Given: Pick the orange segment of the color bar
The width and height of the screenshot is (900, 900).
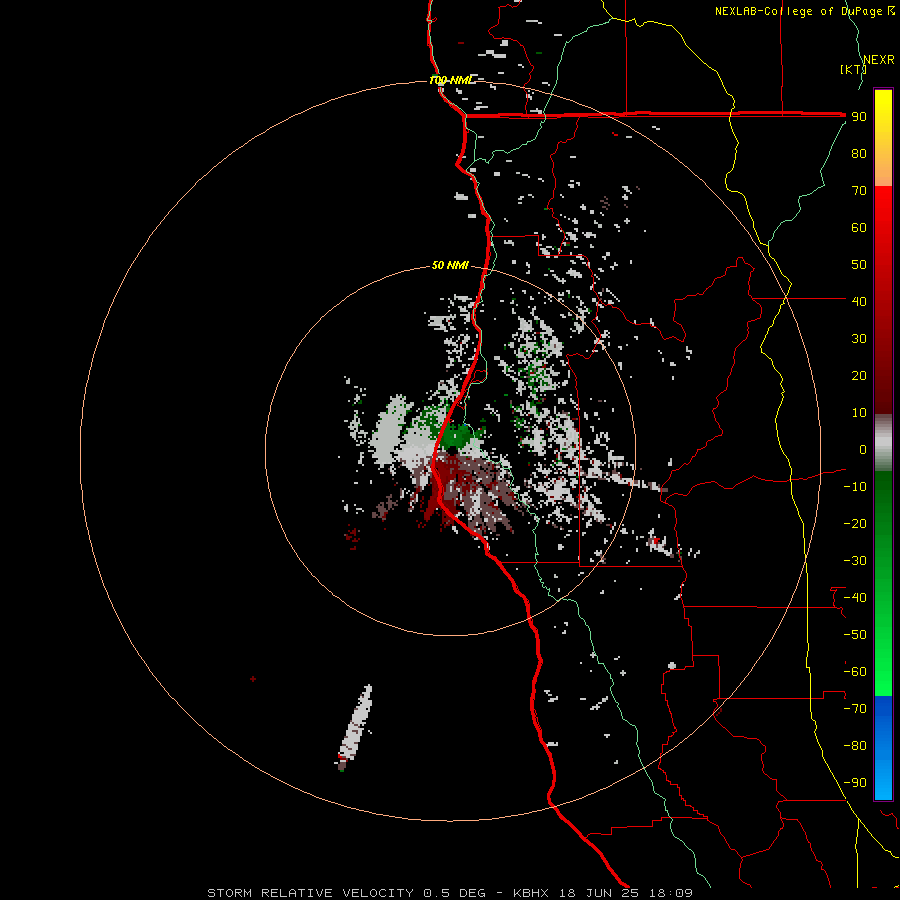Looking at the screenshot, I should tap(883, 172).
